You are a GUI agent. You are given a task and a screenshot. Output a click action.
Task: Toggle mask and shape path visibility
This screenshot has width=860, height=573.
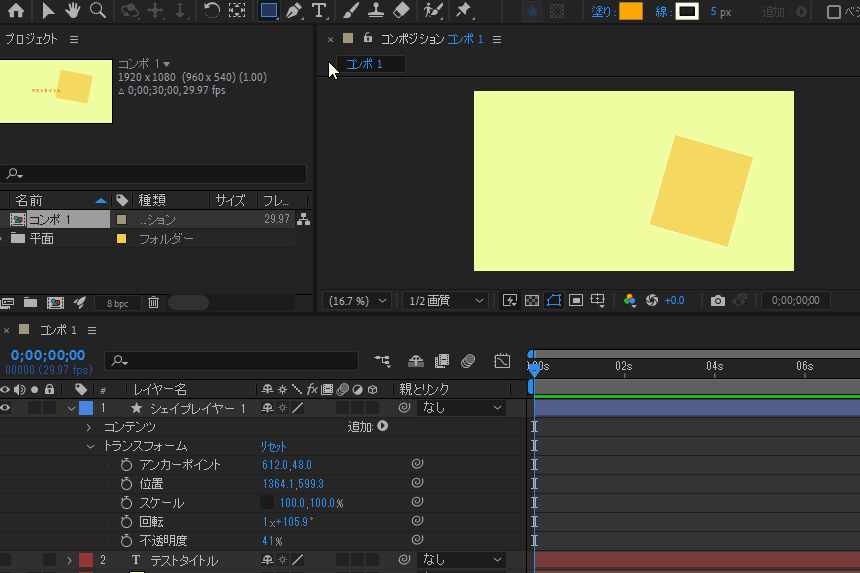pyautogui.click(x=553, y=300)
